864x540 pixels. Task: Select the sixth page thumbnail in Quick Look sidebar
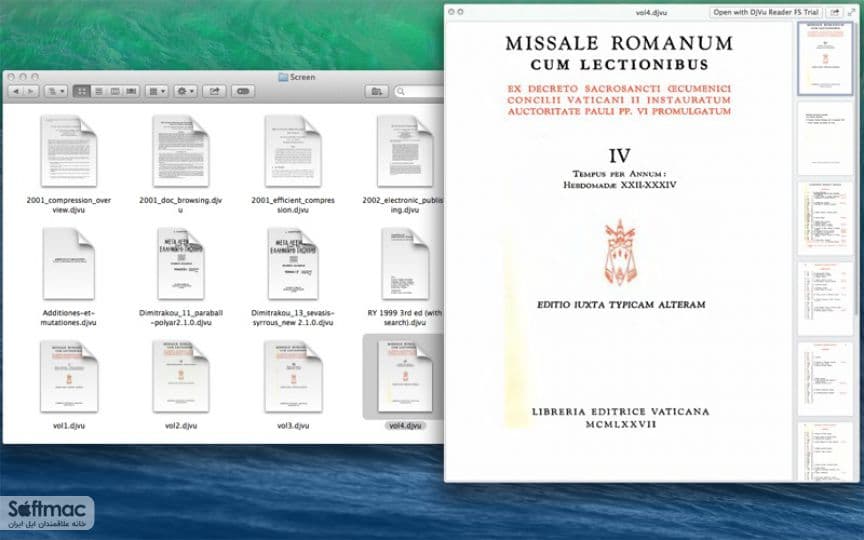pos(825,452)
